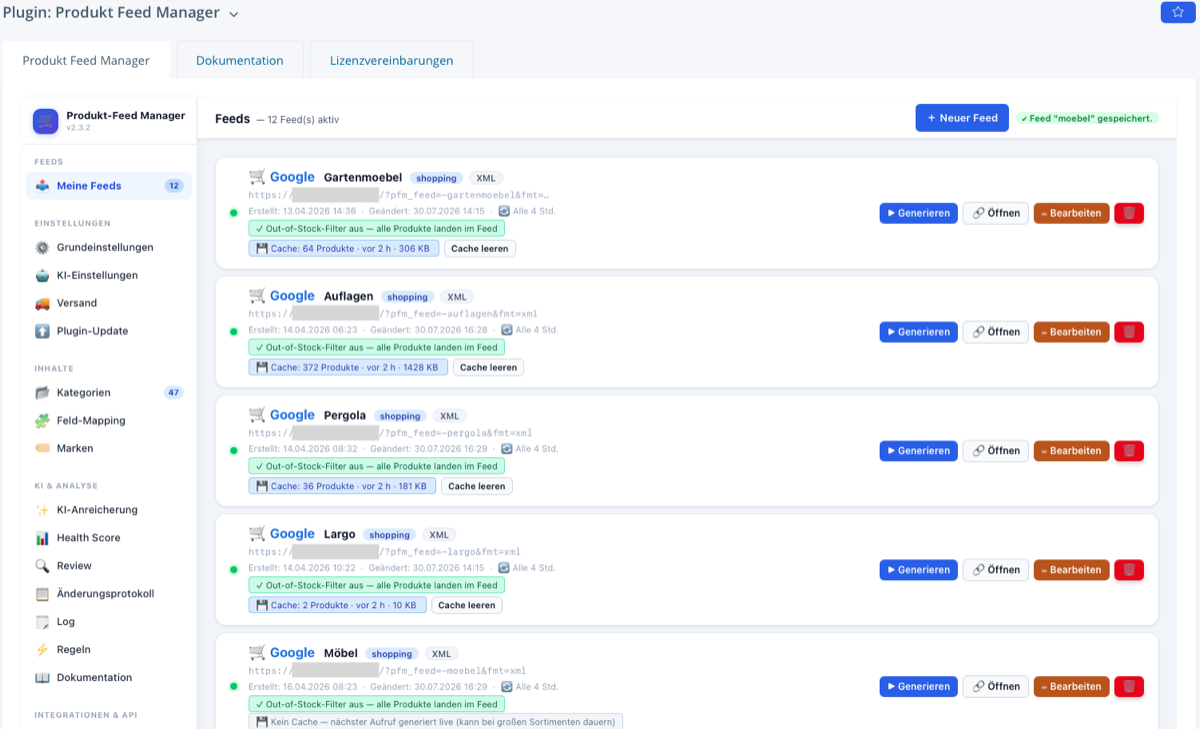Image resolution: width=1200 pixels, height=729 pixels.
Task: Click the sidebar Dokumentation book icon
Action: click(x=42, y=678)
